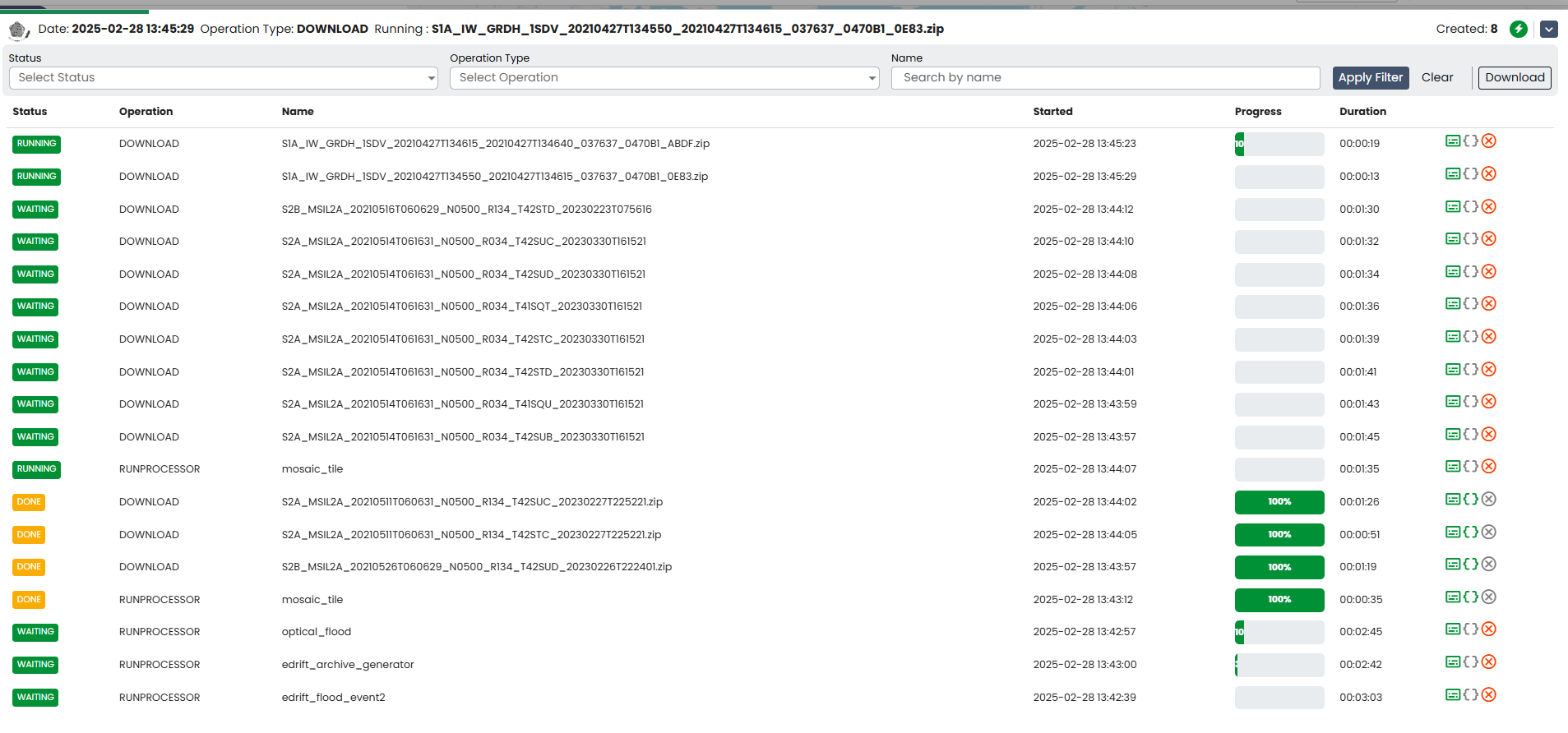Cancel waiting S2B T42STD_20230223T075616 download
Image resolution: width=1568 pixels, height=733 pixels.
click(1489, 207)
